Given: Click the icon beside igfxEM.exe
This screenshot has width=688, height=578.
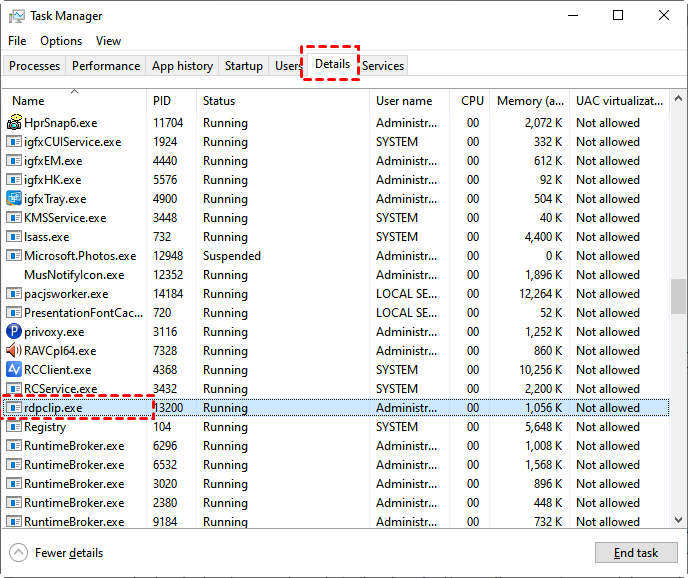Looking at the screenshot, I should (x=14, y=161).
